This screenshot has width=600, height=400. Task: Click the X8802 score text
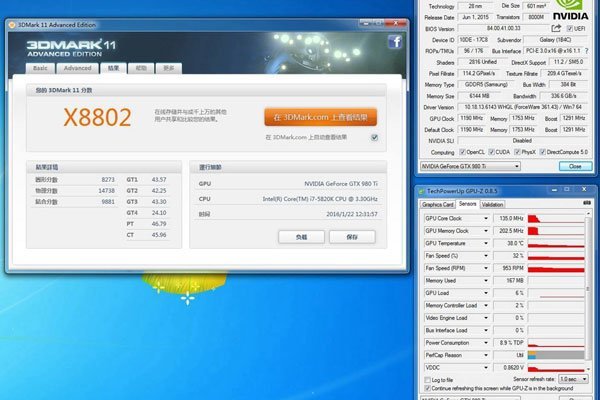click(x=97, y=117)
